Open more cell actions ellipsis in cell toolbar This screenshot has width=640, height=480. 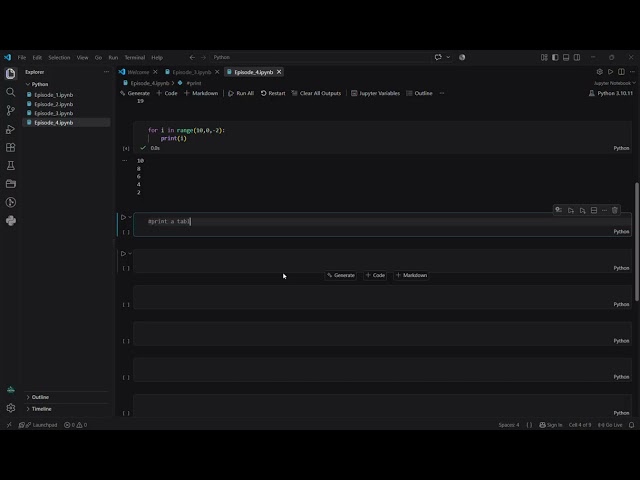tap(604, 210)
